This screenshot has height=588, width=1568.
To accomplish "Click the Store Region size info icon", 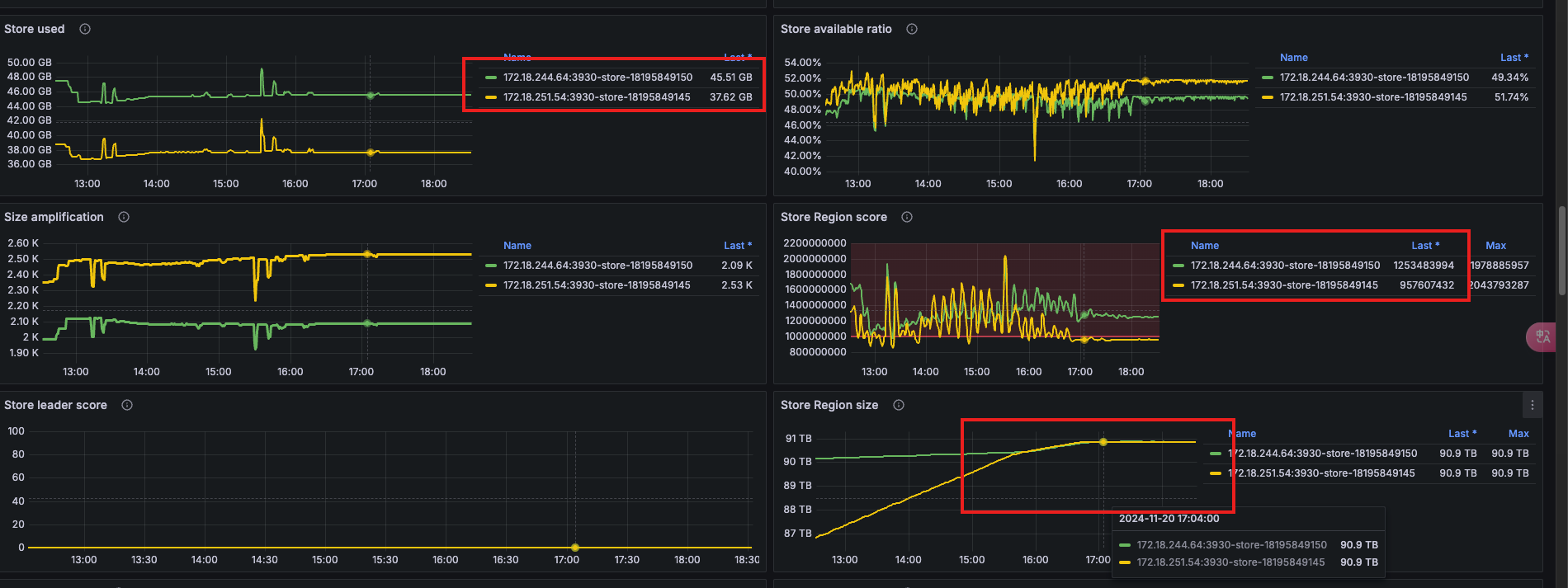I will [x=899, y=405].
